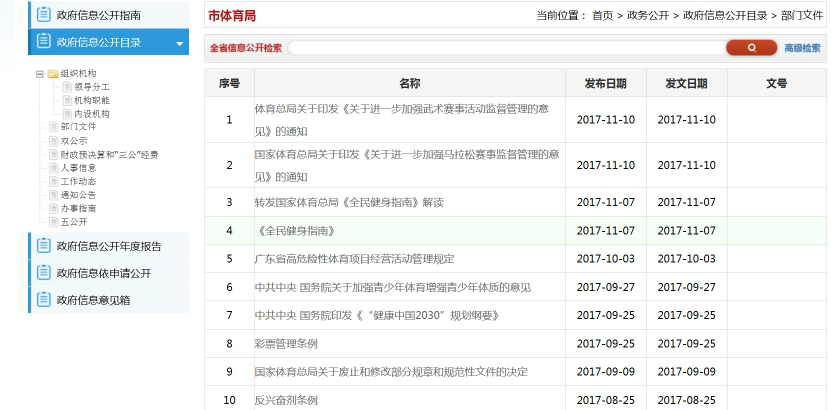Click the 政府信息公开年度报告 icon
Screen dimensions: 831x410
[43, 246]
